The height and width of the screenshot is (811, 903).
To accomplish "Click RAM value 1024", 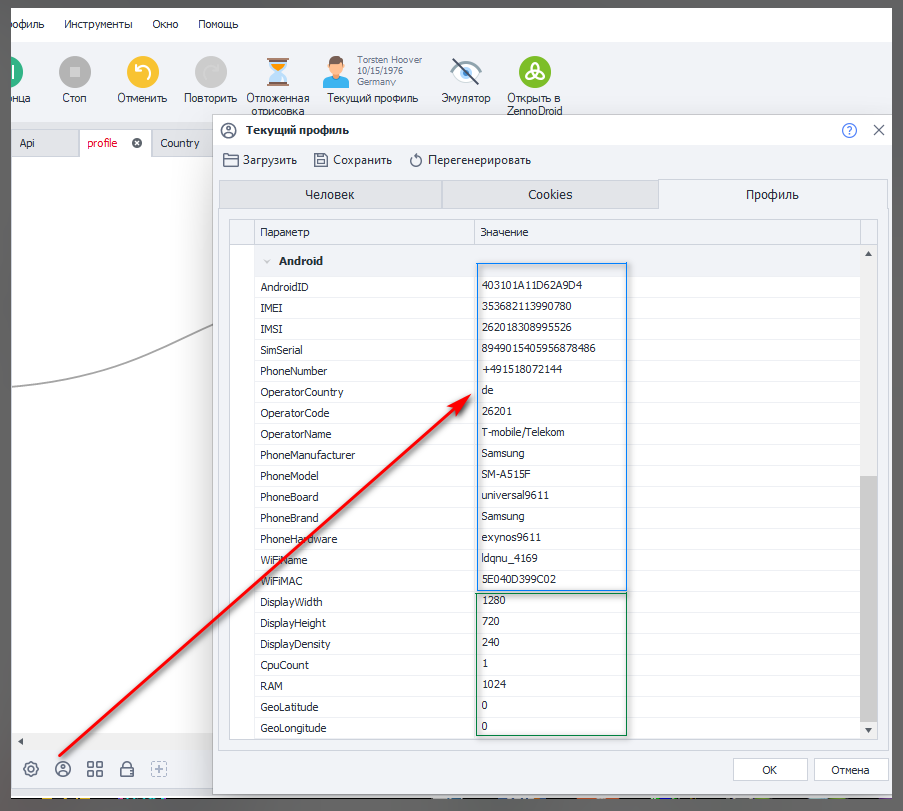I will point(494,685).
